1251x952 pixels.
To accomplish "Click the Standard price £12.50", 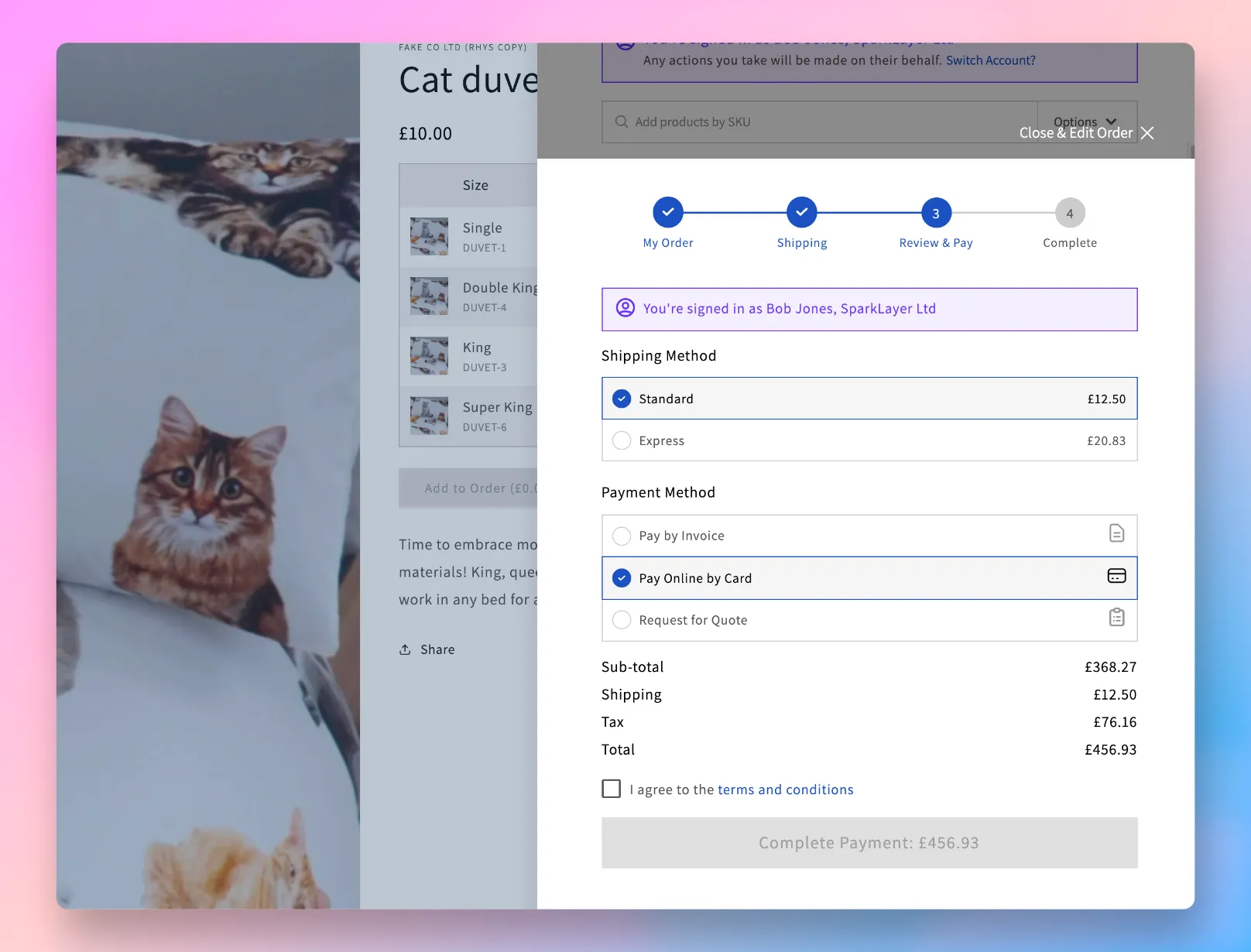I will 1106,399.
